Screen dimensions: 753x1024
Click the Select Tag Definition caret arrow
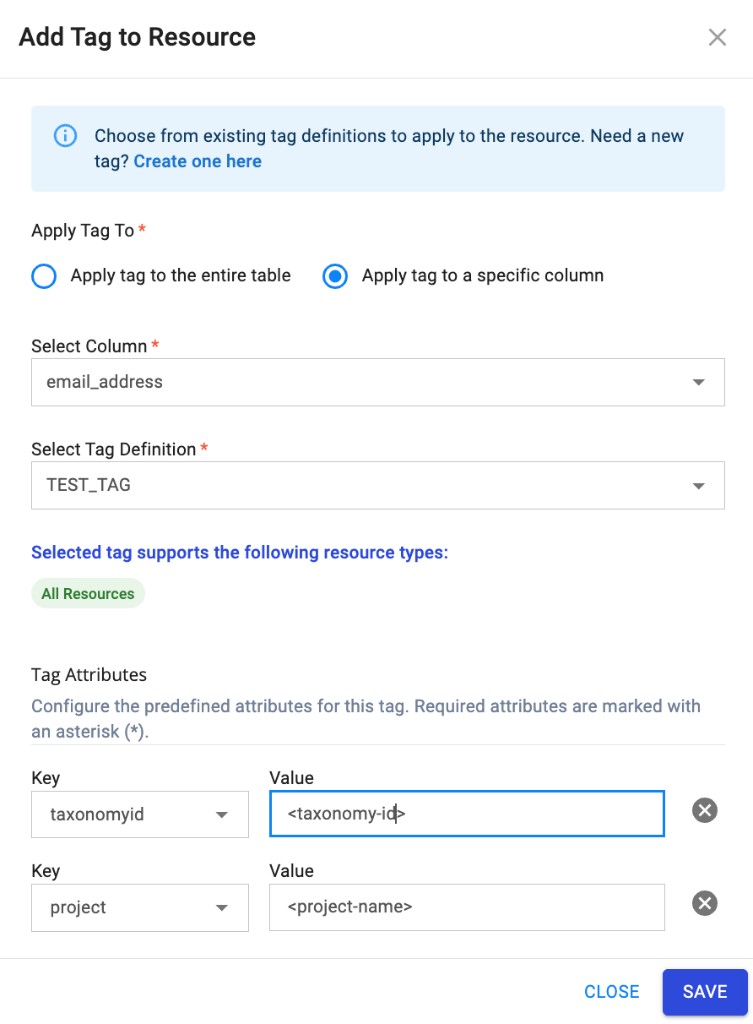click(x=700, y=485)
